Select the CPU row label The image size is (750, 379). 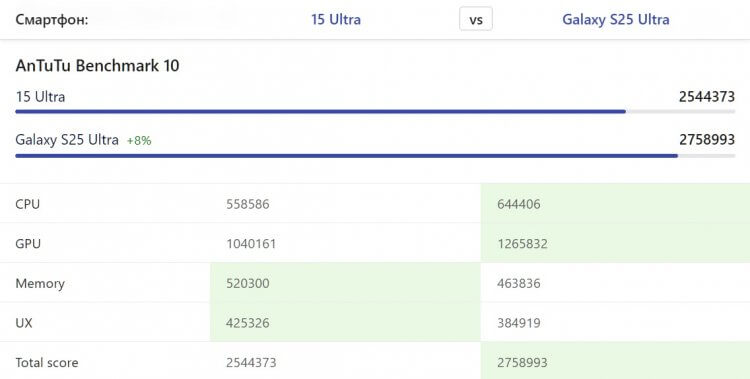coord(28,204)
